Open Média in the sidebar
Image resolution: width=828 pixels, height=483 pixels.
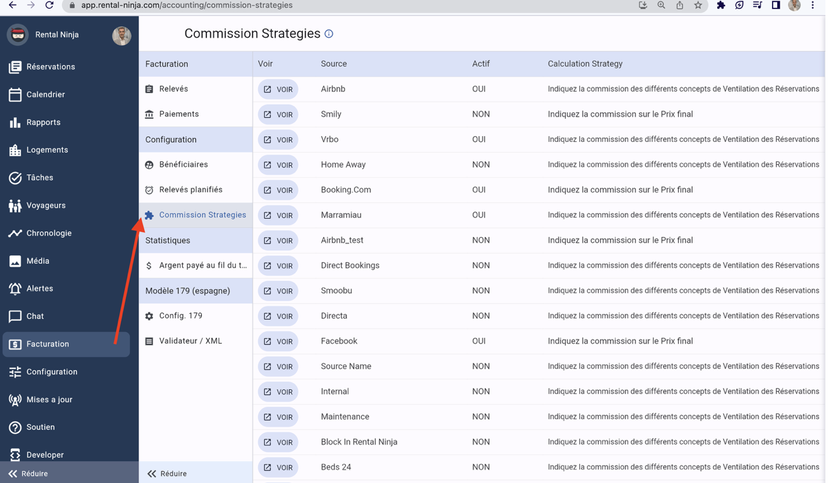tap(66, 261)
